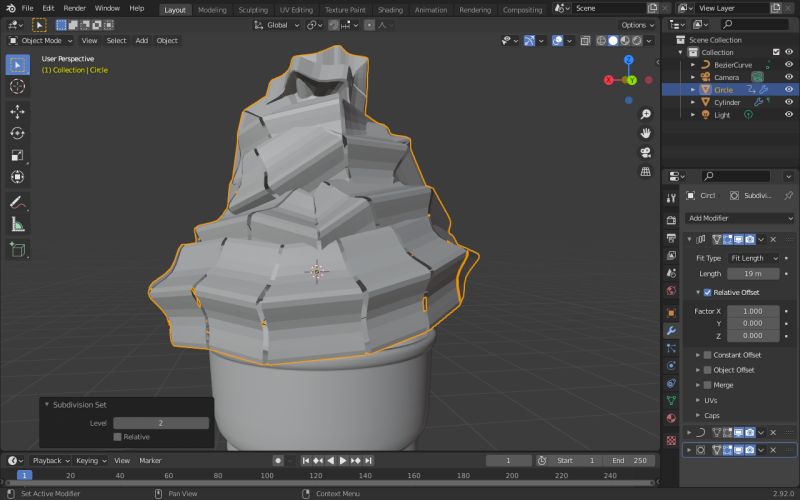Click the Marker menu in timeline
Screen dimensions: 800x500
[150, 461]
